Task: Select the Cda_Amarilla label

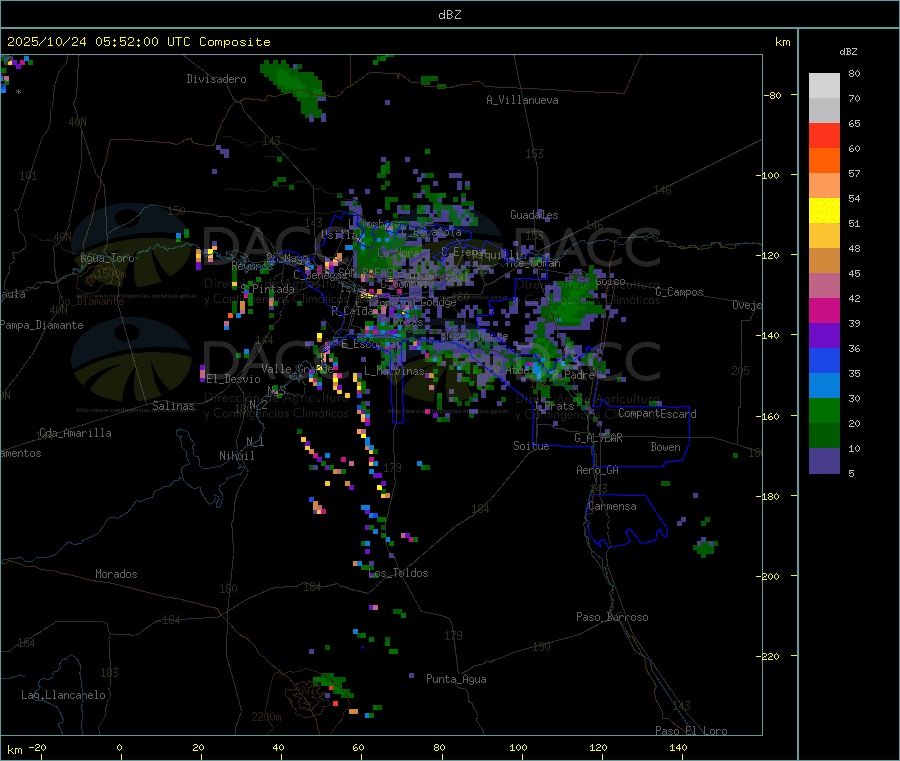Action: [75, 433]
